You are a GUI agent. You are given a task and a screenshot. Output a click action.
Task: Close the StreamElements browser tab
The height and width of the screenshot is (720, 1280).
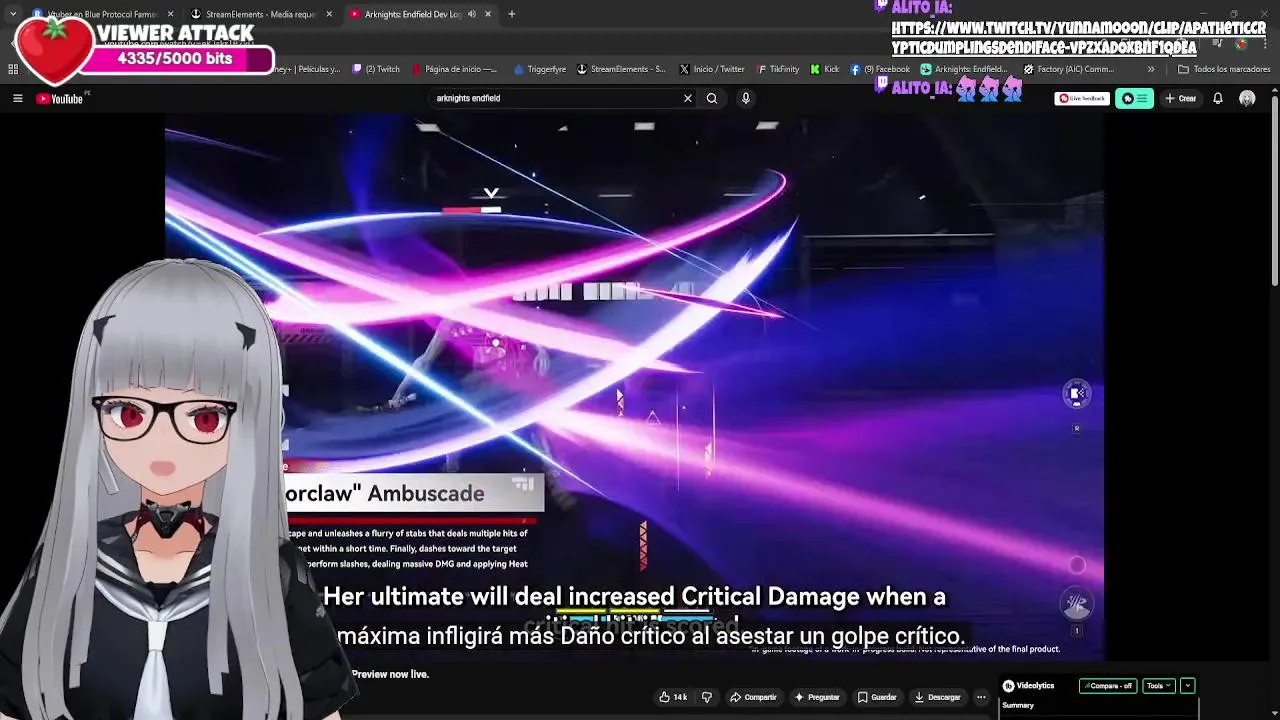[329, 14]
